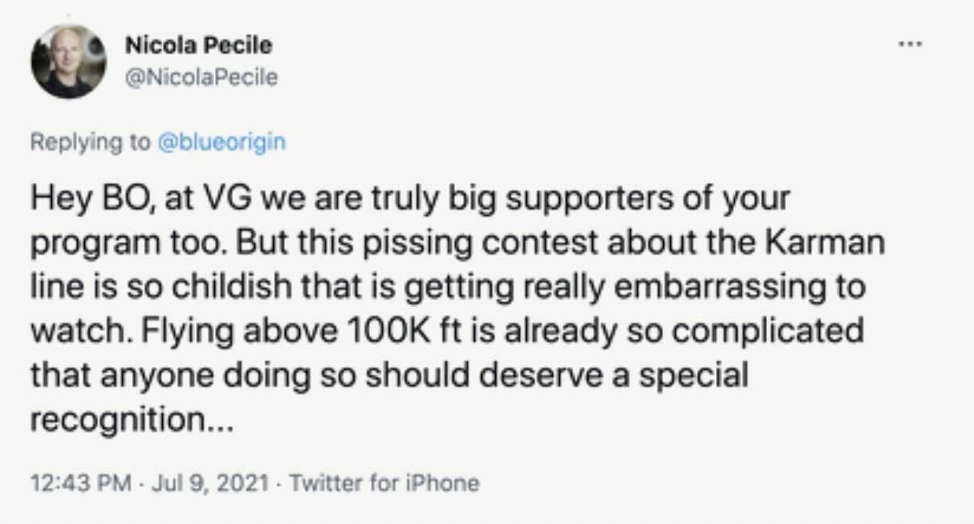This screenshot has height=524, width=974.
Task: Open the 'Twitter for iPhone' source link
Action: (385, 482)
